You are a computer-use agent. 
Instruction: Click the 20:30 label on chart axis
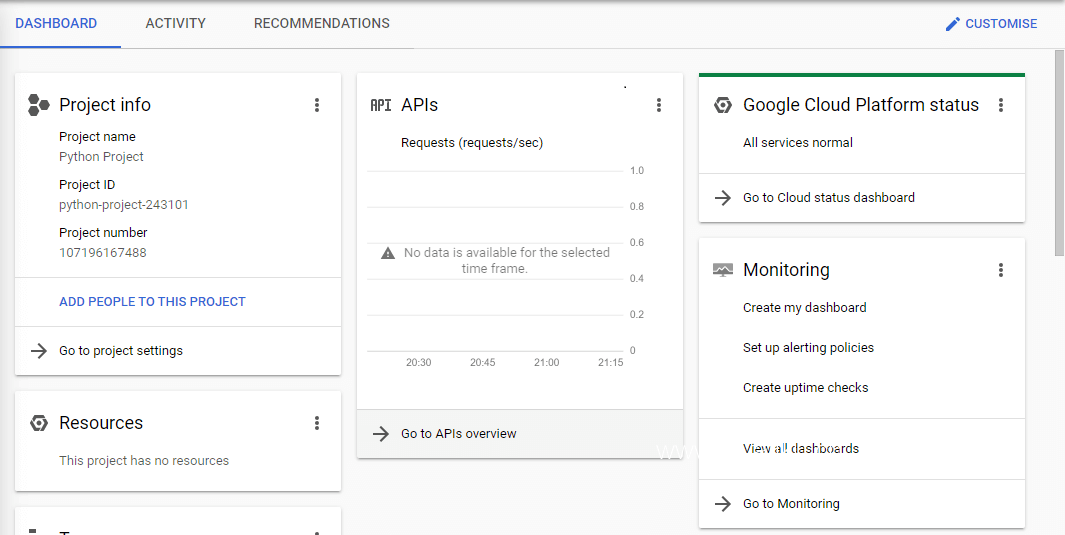418,363
